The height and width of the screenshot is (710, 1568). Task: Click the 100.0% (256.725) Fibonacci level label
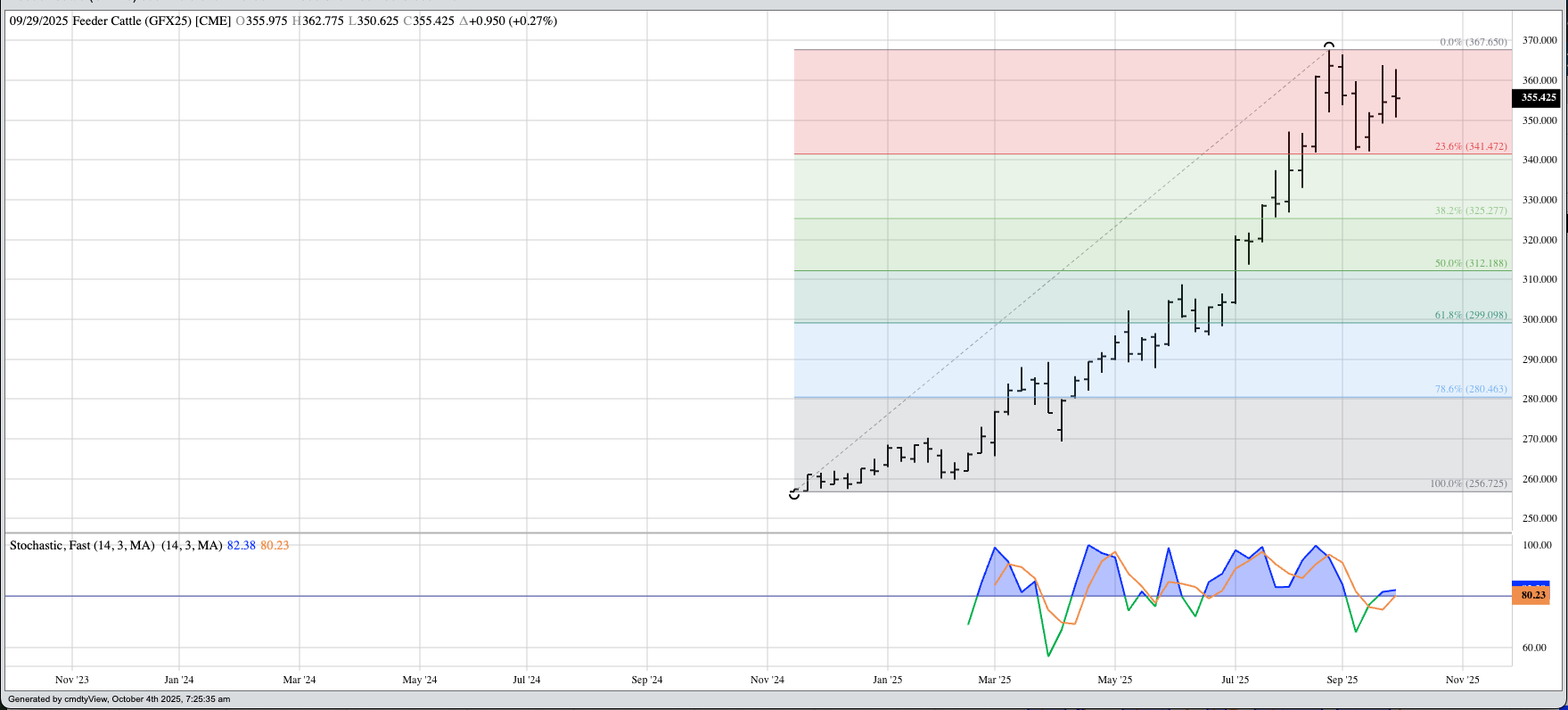point(1467,483)
